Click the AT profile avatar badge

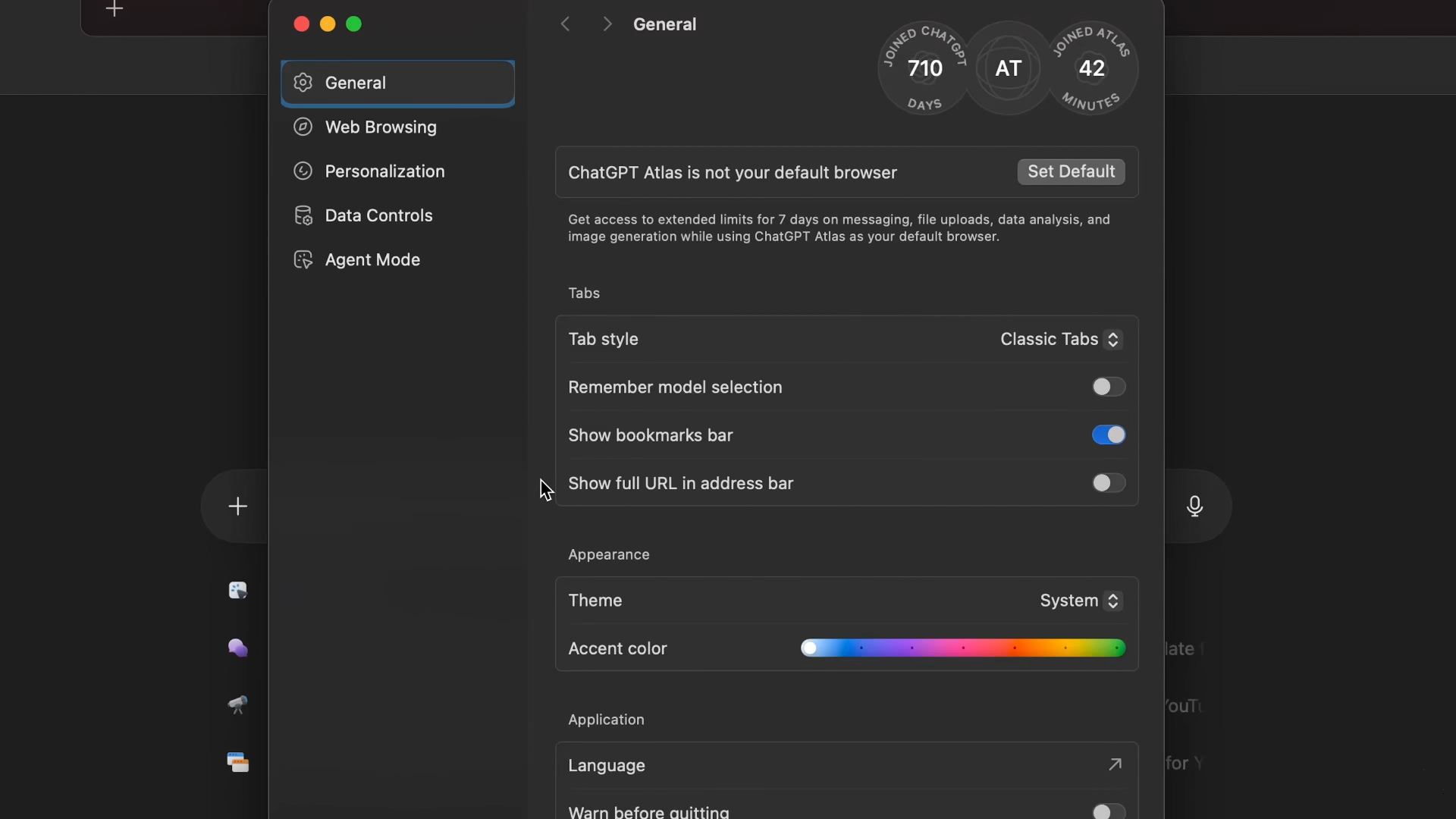[1008, 68]
